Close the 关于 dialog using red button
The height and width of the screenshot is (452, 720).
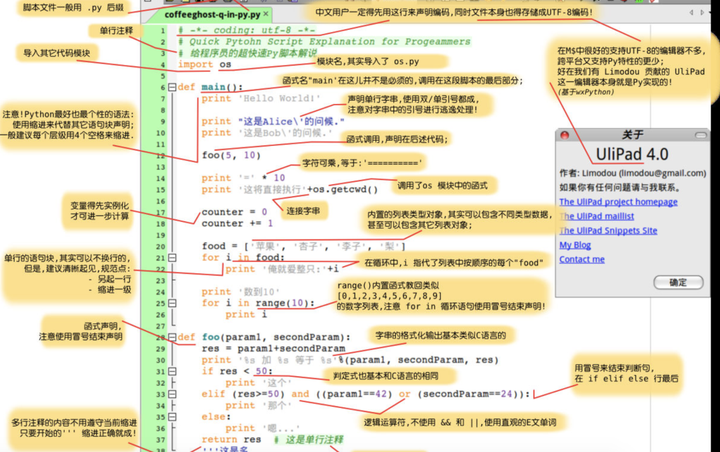(564, 135)
